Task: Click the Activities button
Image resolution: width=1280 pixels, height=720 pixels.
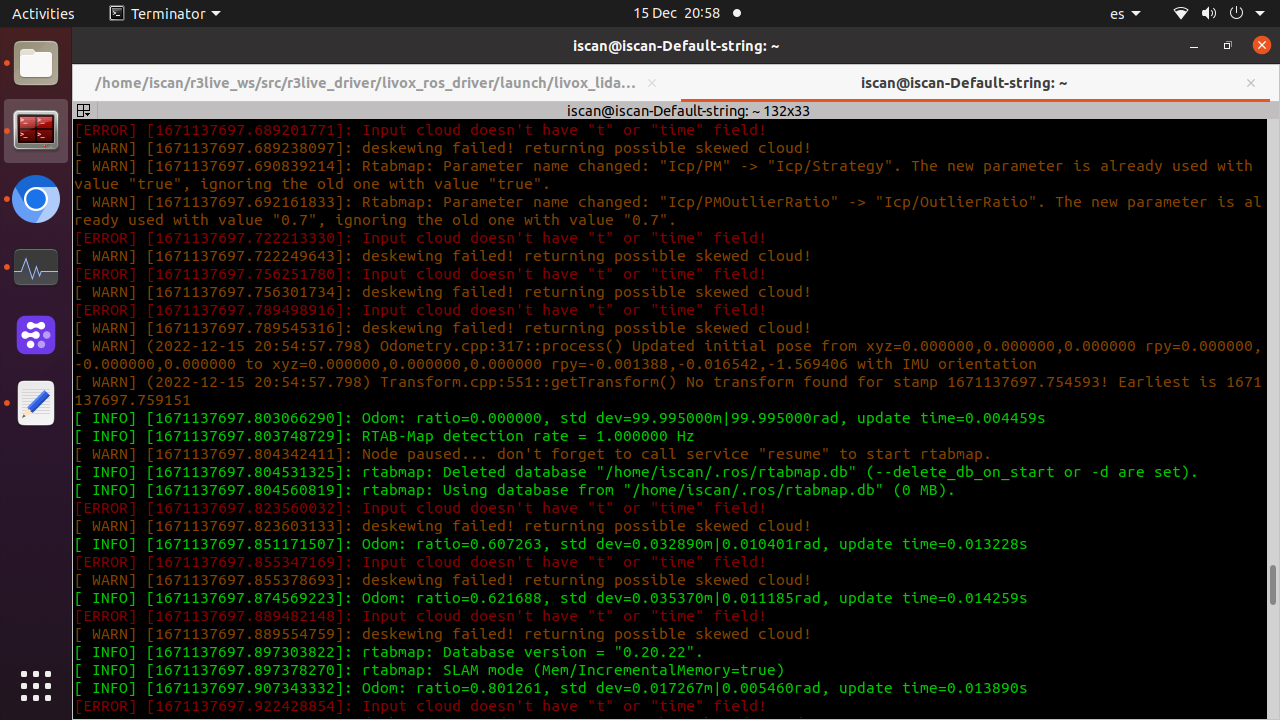Action: coord(43,14)
